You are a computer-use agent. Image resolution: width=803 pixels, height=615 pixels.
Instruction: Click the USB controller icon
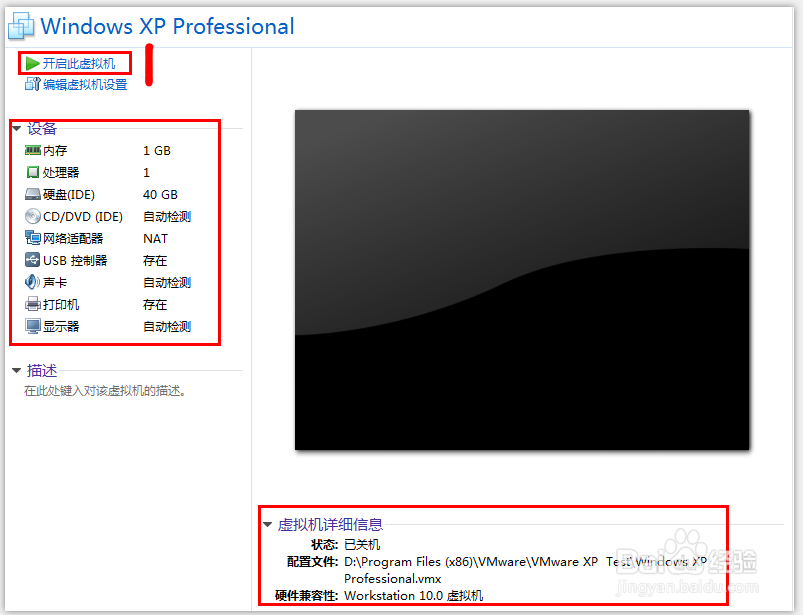click(32, 260)
